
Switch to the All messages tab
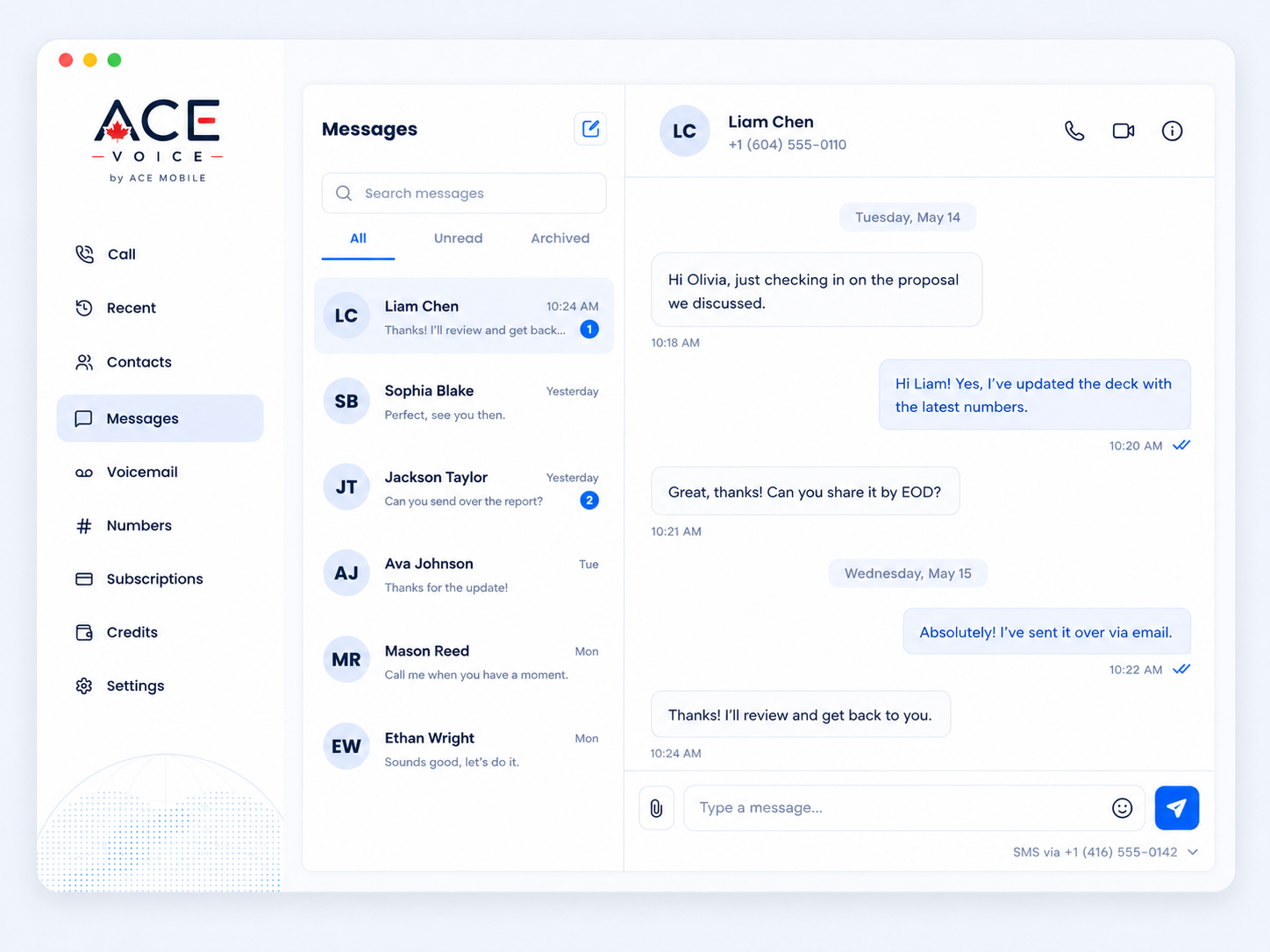pos(358,238)
